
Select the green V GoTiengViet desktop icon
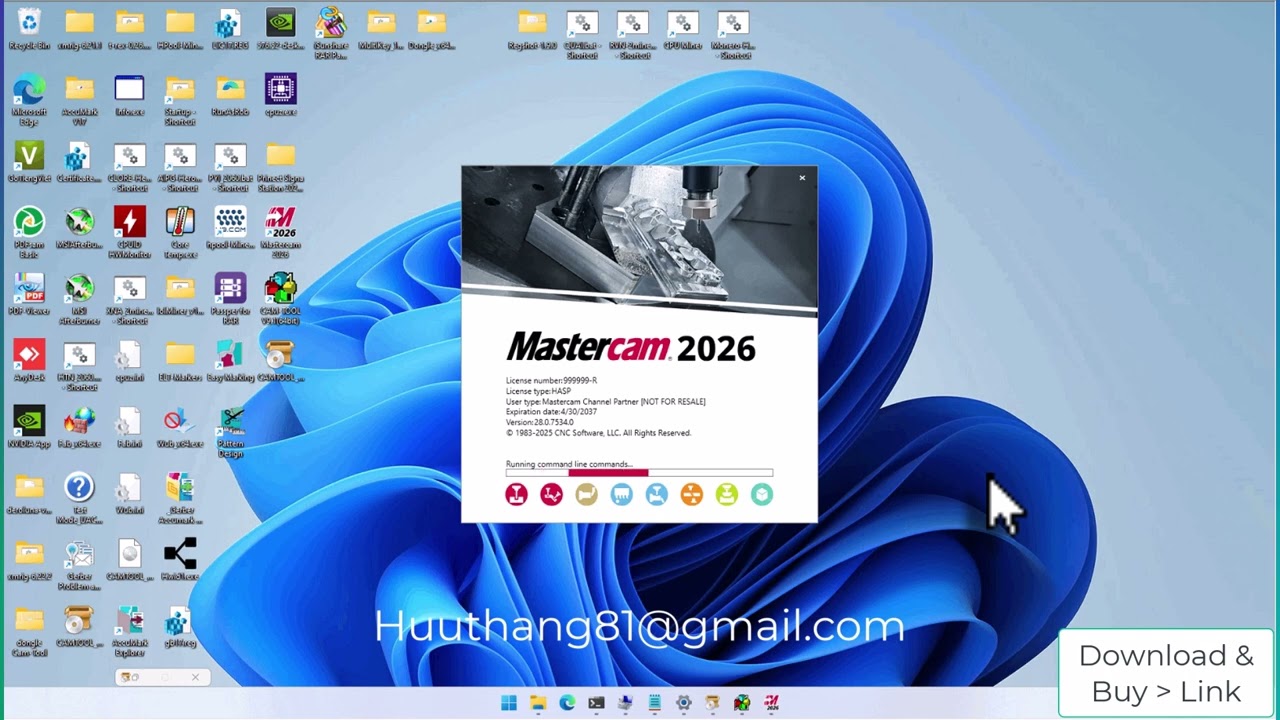point(29,162)
